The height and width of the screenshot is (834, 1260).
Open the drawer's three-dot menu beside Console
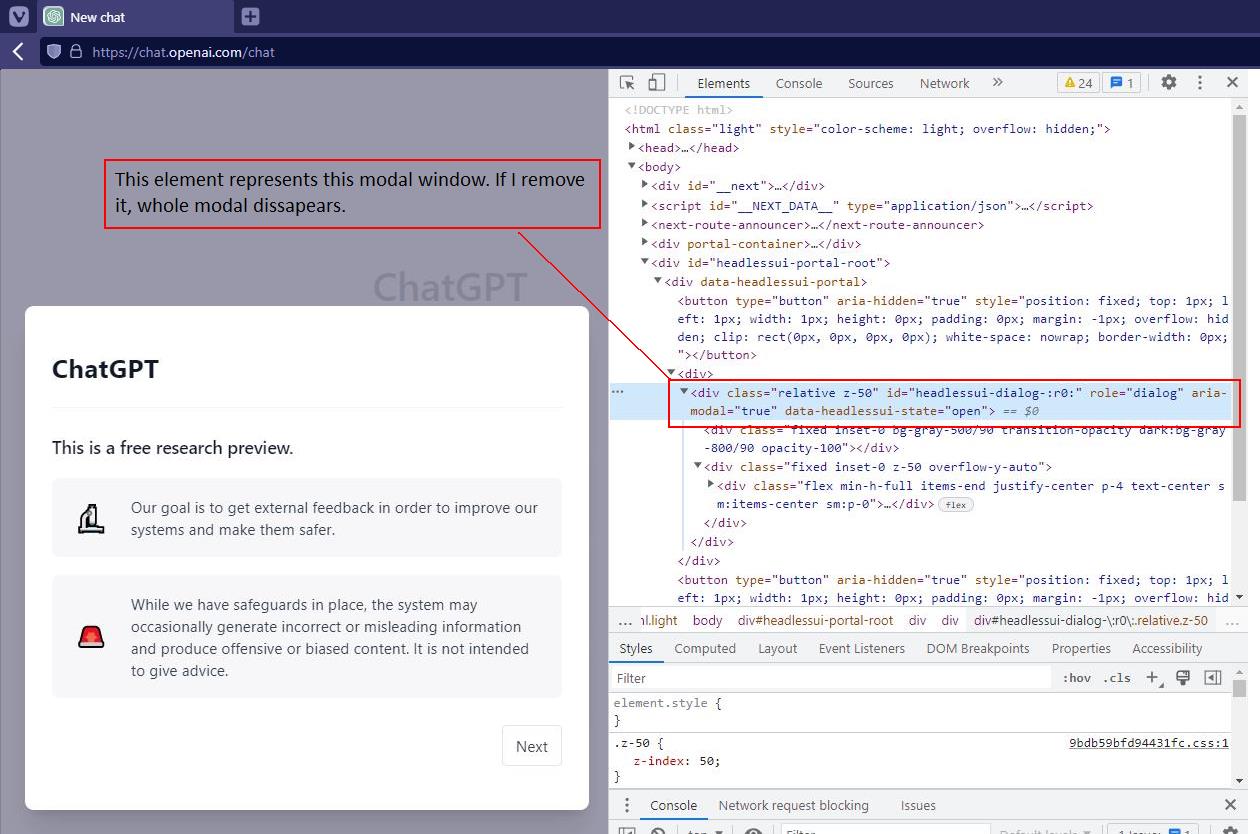point(627,805)
